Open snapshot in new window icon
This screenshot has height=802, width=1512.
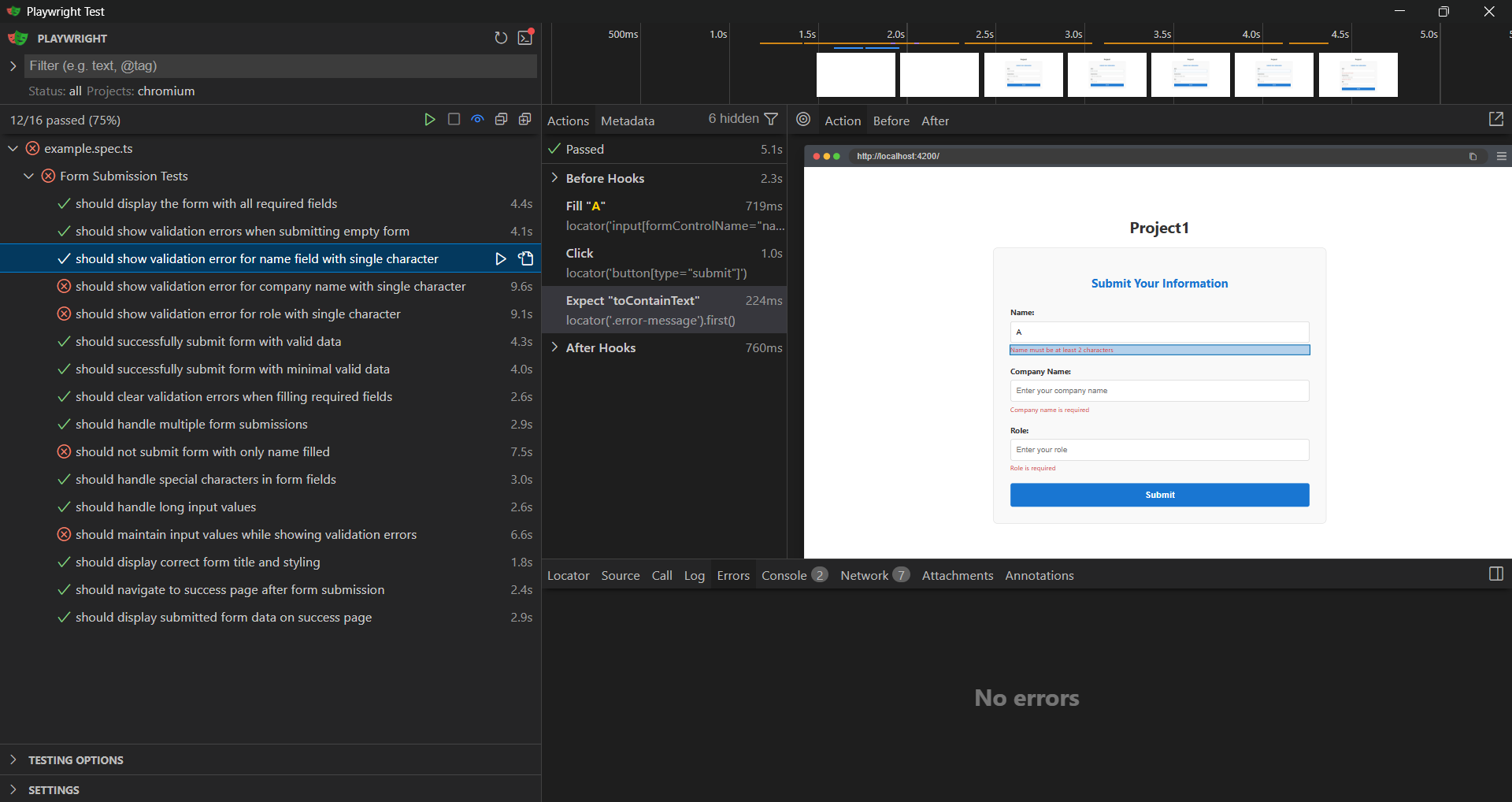point(1495,119)
